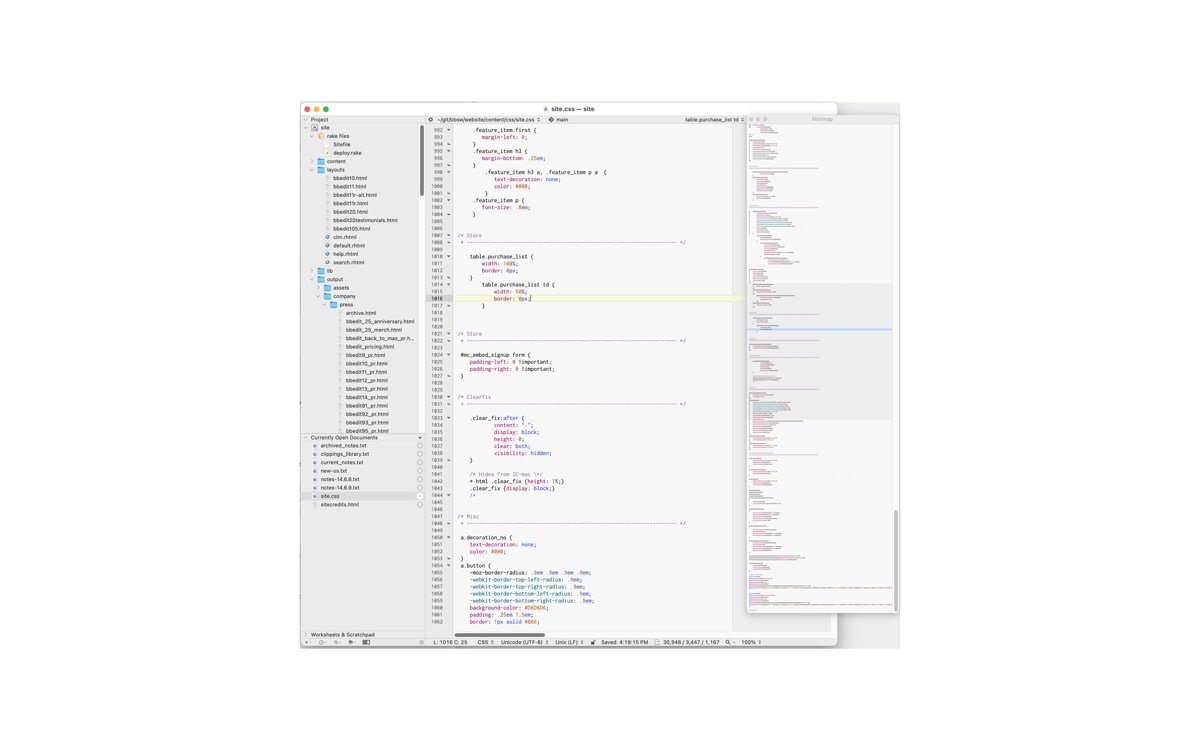Image resolution: width=1200 pixels, height=750 pixels.
Task: Click the close circle beside archived_notes.txt
Action: [420, 446]
